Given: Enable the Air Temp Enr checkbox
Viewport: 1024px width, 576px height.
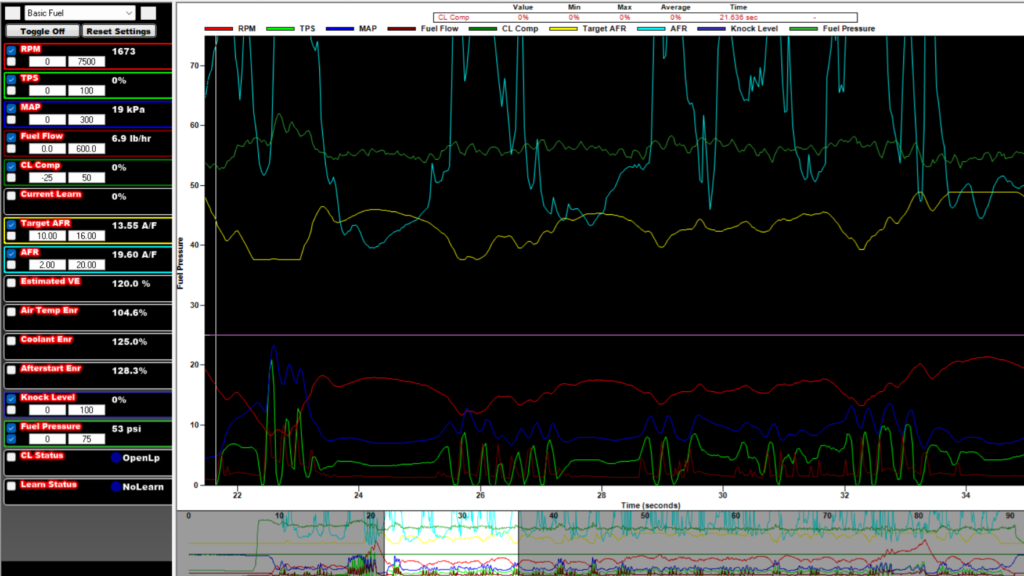Looking at the screenshot, I should point(11,312).
